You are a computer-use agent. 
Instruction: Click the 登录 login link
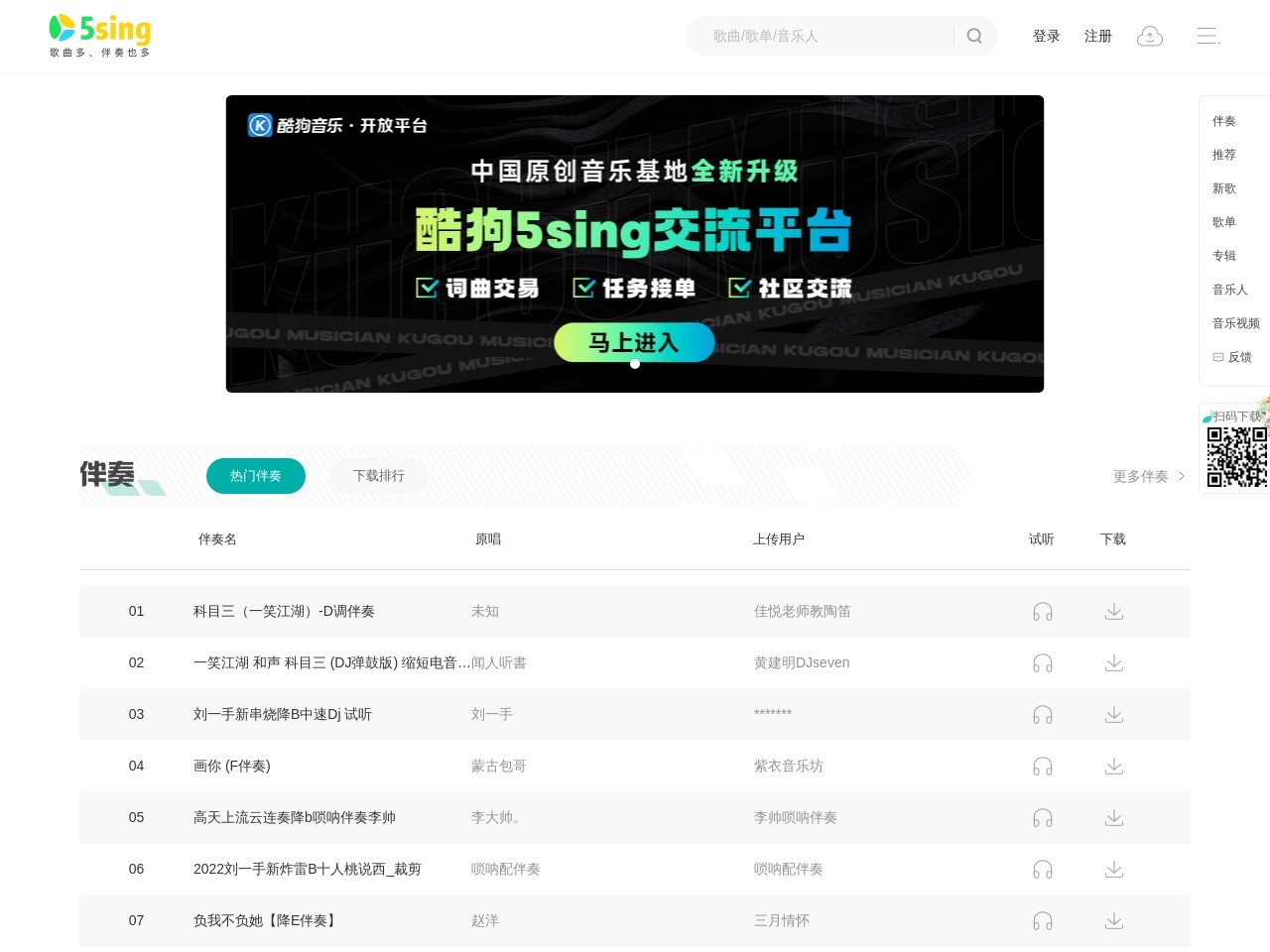point(1046,36)
